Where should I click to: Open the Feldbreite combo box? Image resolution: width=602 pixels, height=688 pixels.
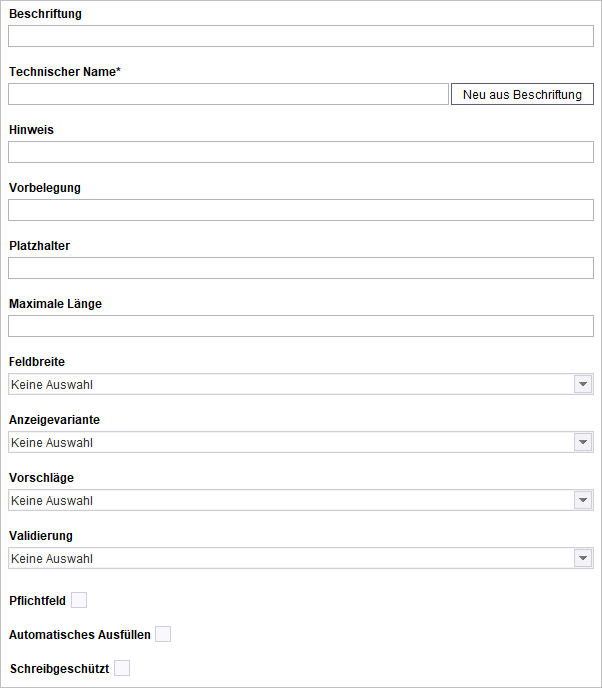[301, 384]
